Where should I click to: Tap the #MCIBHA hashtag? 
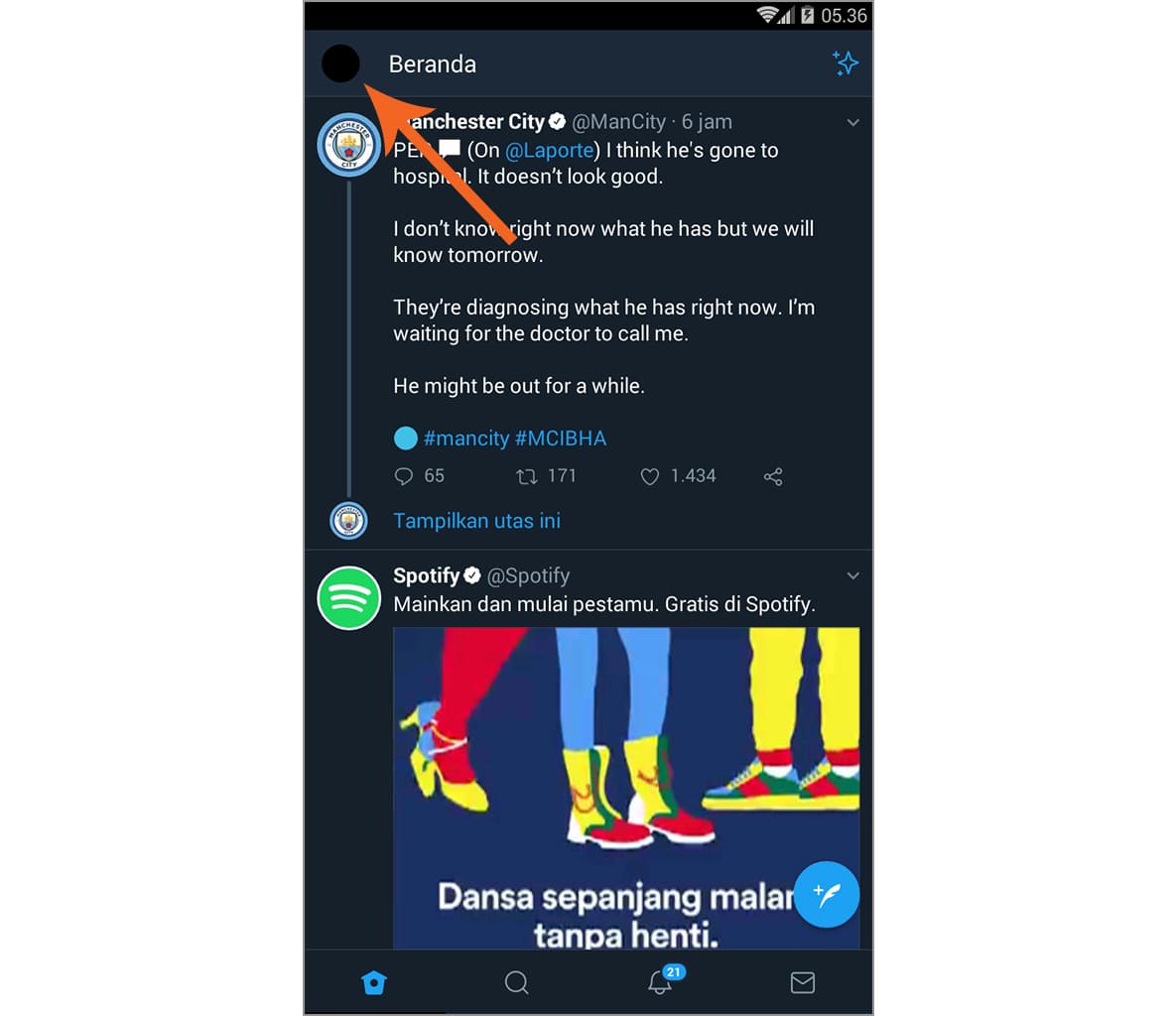[561, 439]
